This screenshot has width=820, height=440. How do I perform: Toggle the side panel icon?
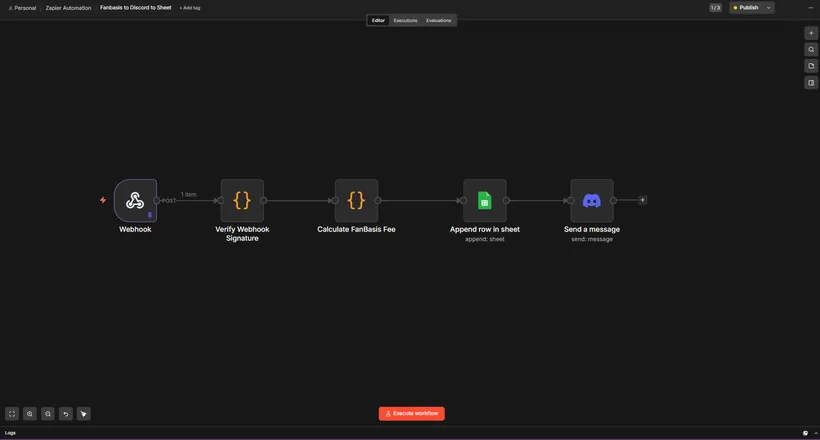811,83
